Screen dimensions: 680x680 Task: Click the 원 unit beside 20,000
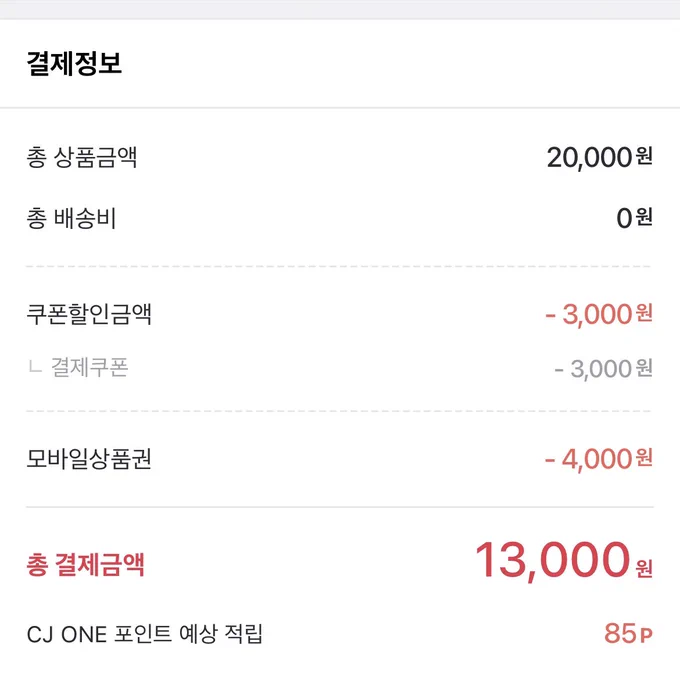point(644,156)
